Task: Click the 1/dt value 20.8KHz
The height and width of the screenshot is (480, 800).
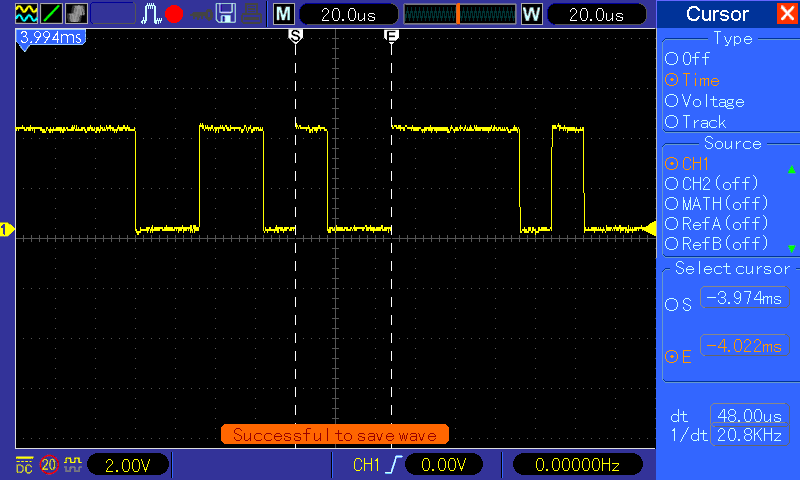Action: tap(749, 435)
